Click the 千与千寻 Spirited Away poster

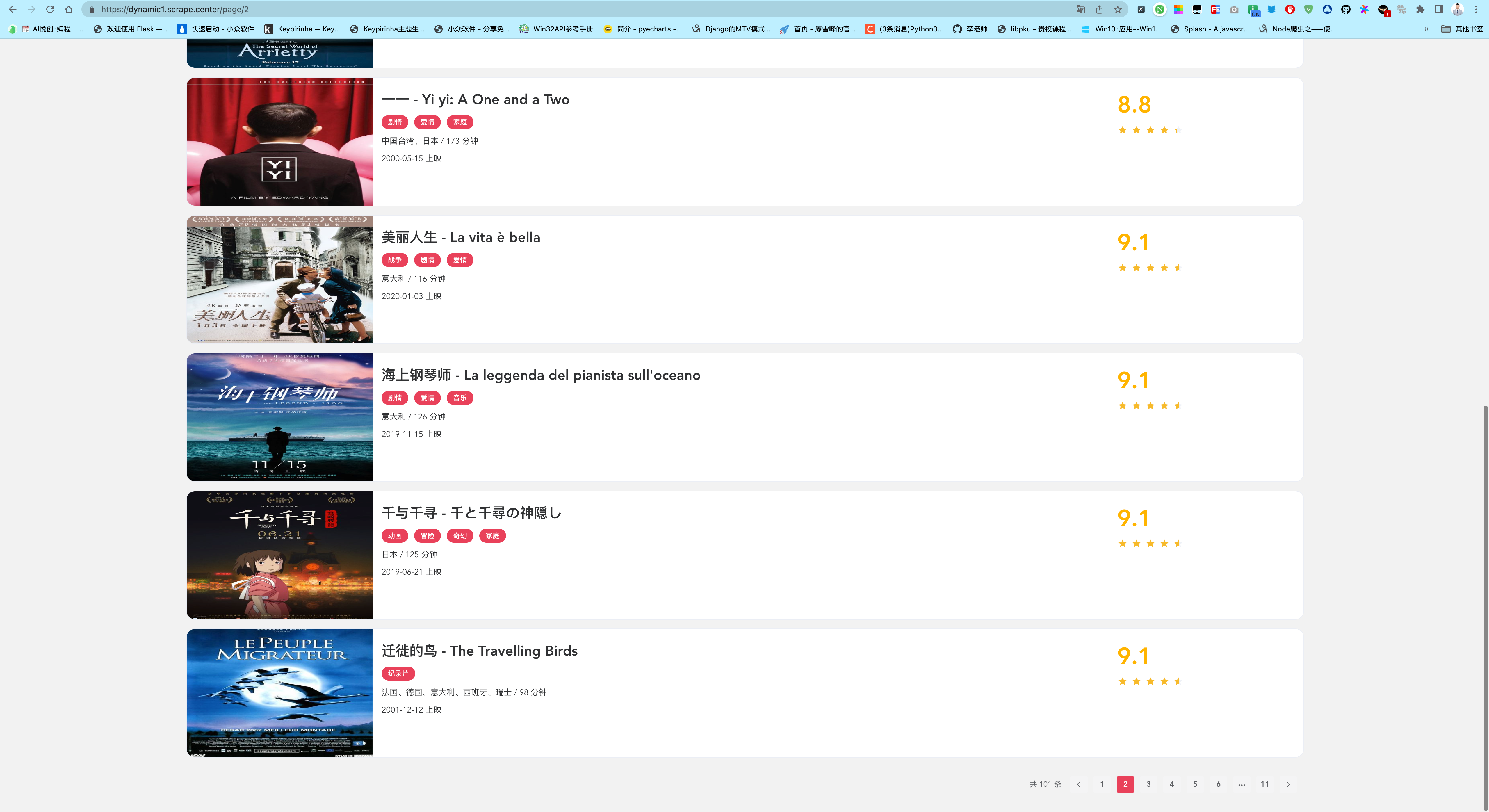(x=280, y=555)
